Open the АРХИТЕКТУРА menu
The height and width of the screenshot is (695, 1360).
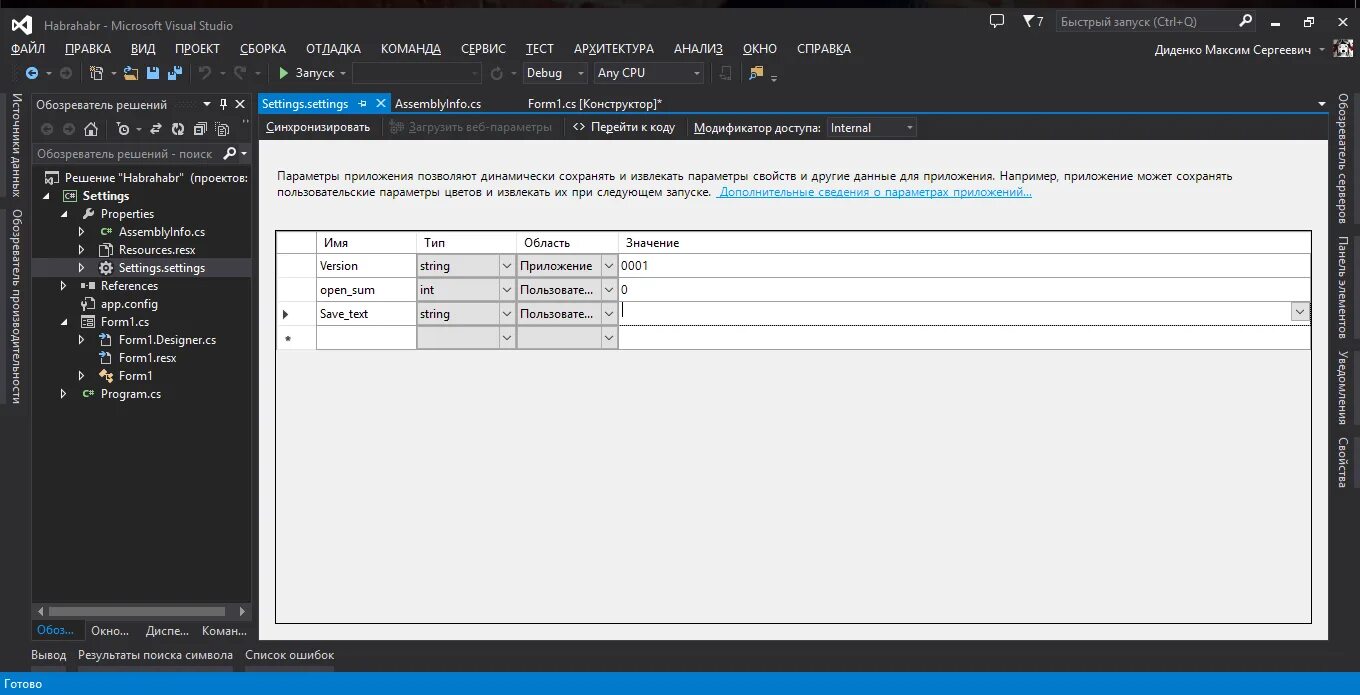[614, 49]
